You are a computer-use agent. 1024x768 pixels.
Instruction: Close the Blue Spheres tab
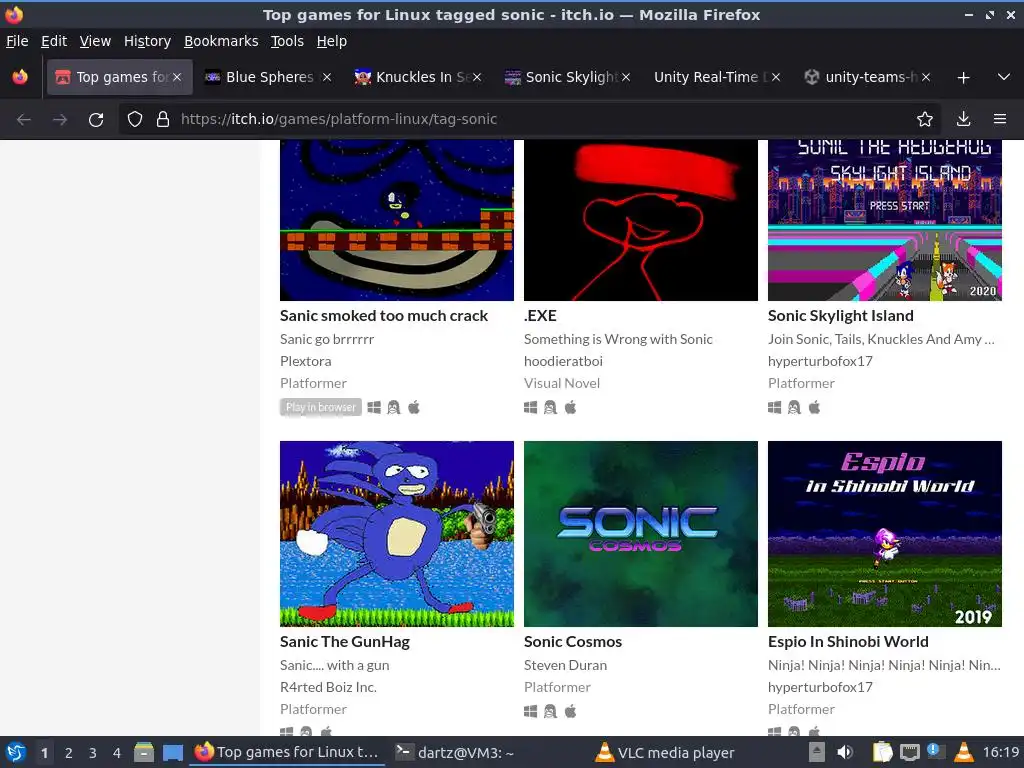327,77
